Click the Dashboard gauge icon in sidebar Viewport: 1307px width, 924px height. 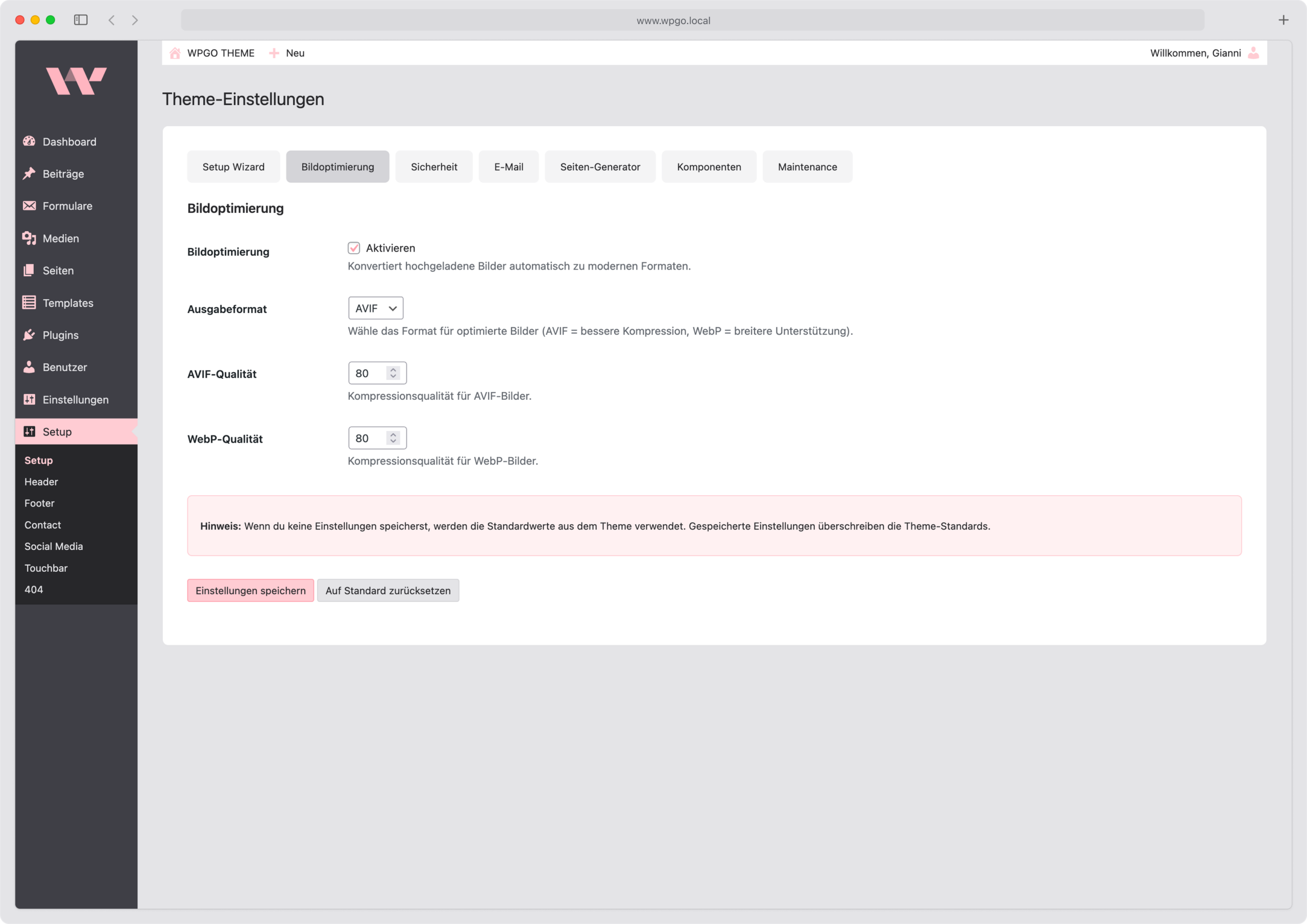(29, 141)
